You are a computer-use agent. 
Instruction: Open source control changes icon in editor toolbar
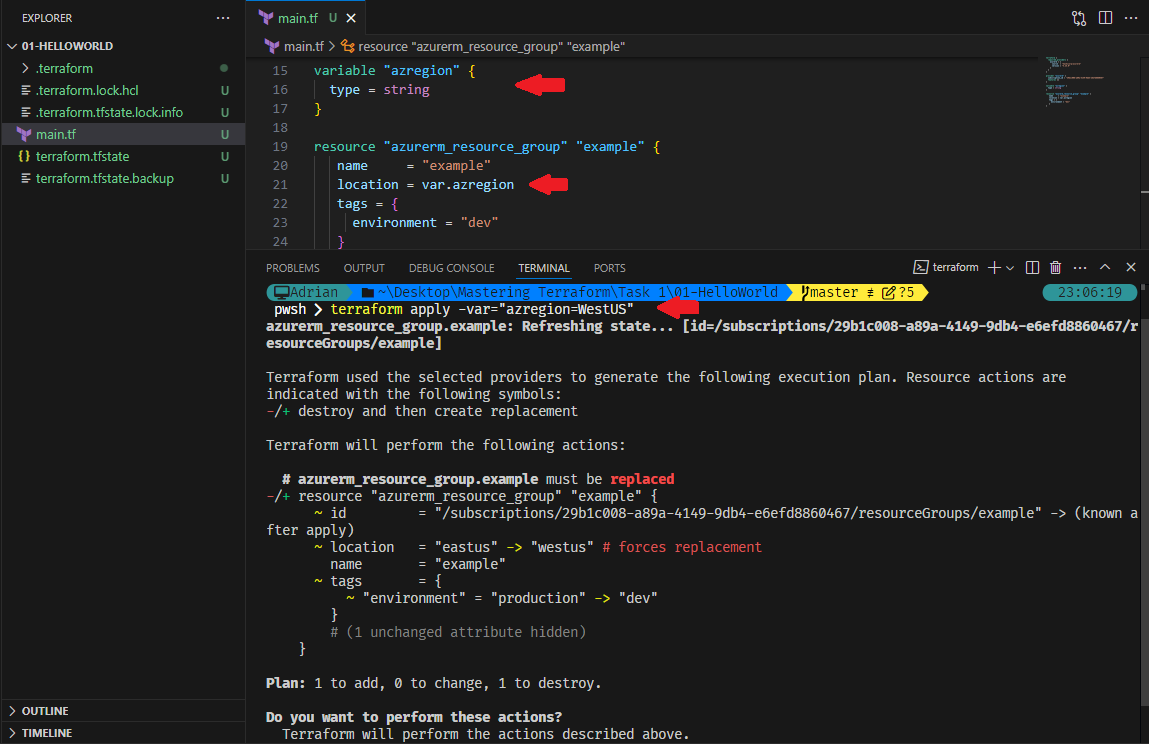pyautogui.click(x=1079, y=18)
